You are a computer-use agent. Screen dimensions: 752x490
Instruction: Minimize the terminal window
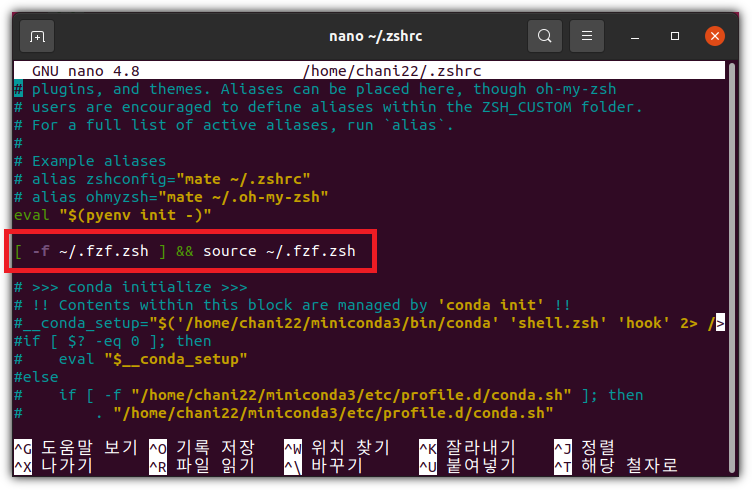pyautogui.click(x=635, y=36)
